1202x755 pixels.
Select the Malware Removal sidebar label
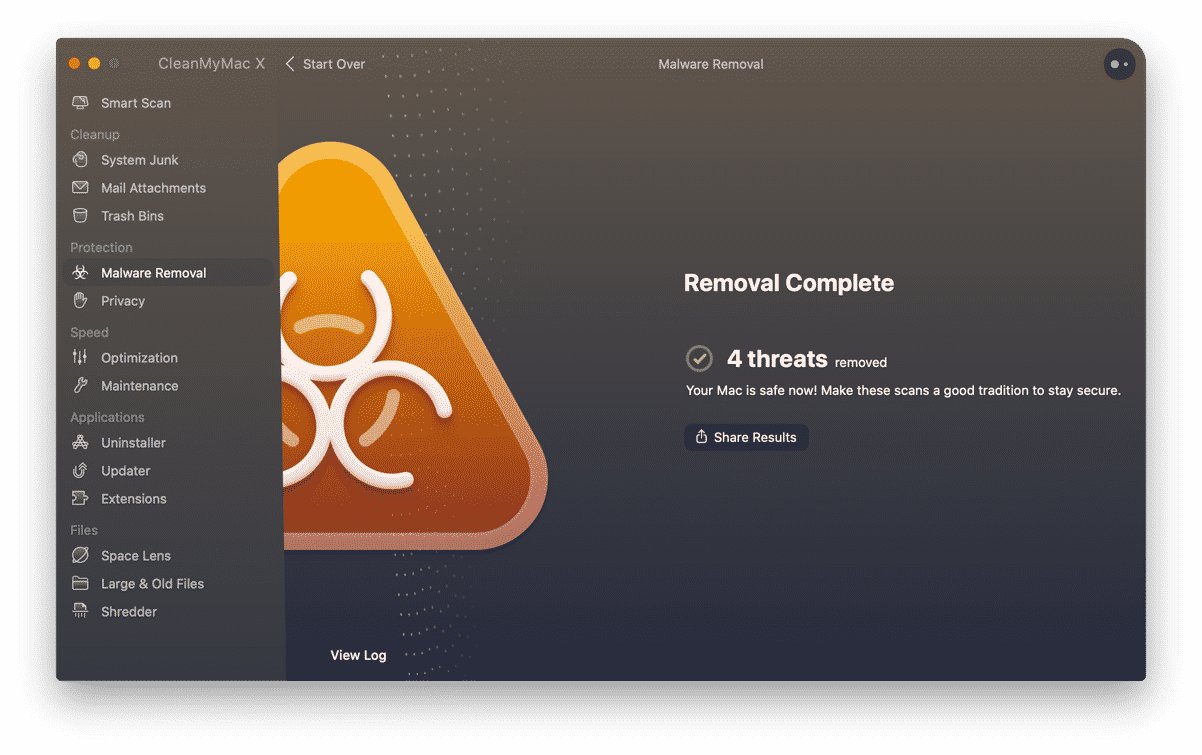154,273
